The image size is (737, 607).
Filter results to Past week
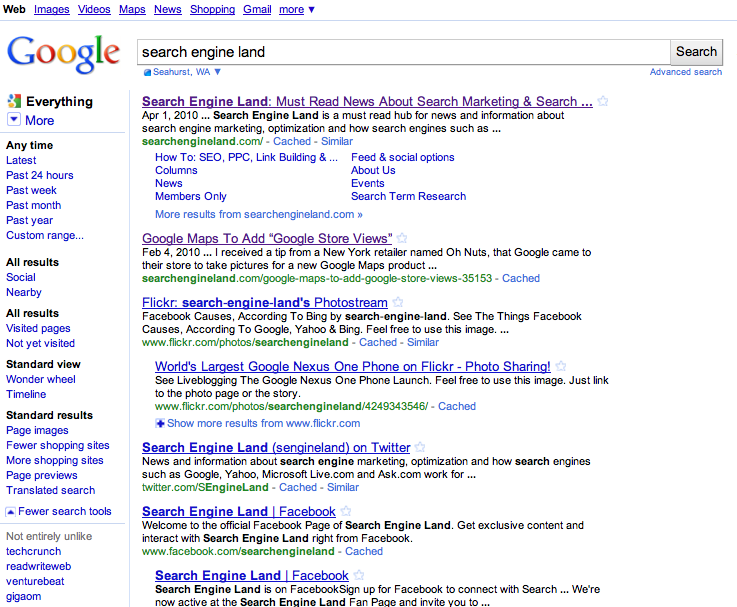tap(31, 190)
